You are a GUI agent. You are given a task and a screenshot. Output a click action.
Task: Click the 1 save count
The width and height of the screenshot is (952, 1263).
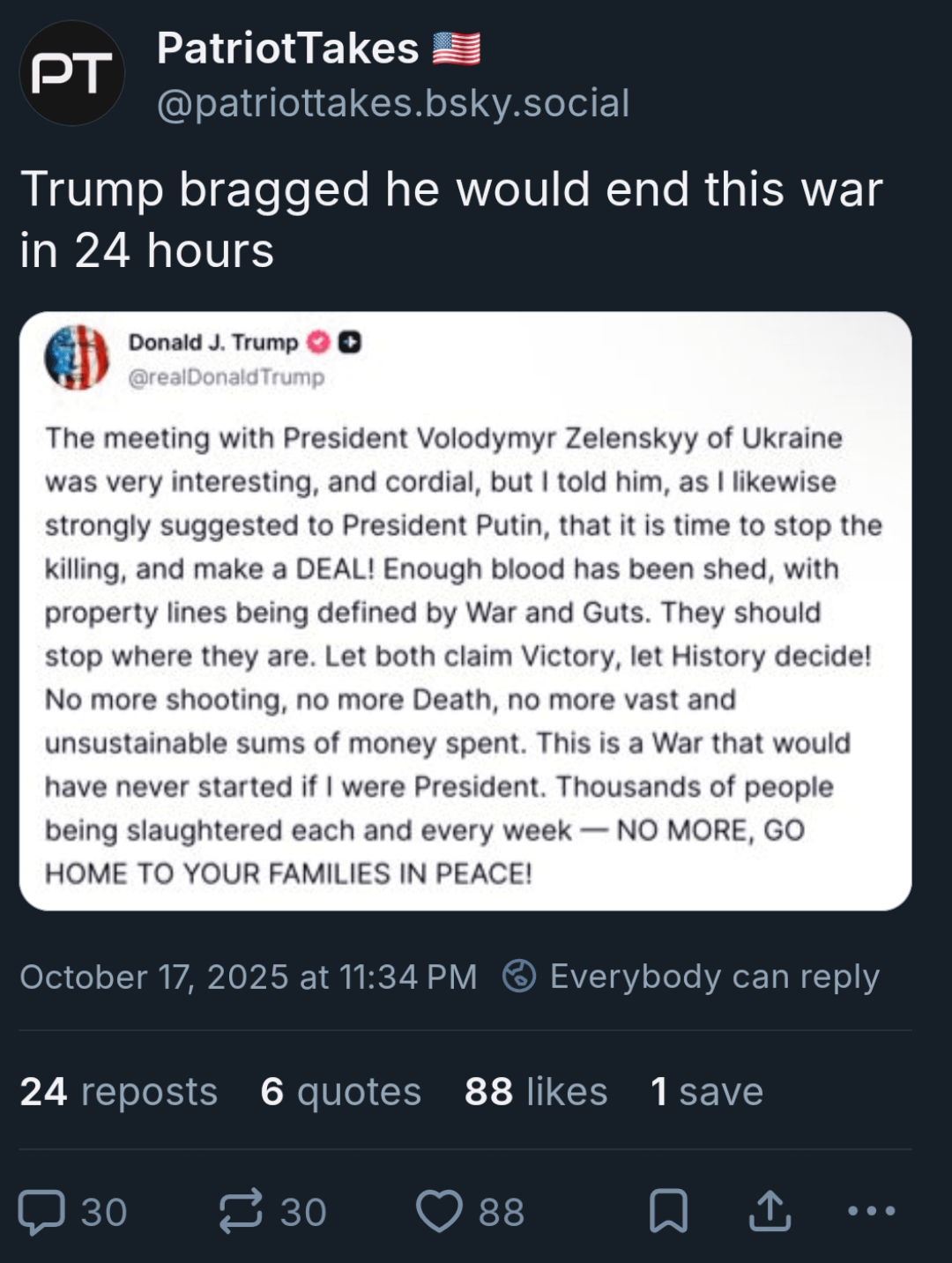coord(707,1091)
